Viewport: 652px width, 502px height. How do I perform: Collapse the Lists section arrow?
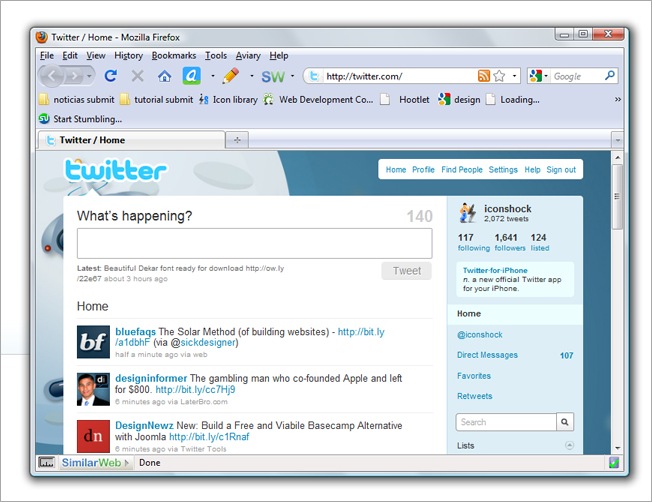[569, 445]
